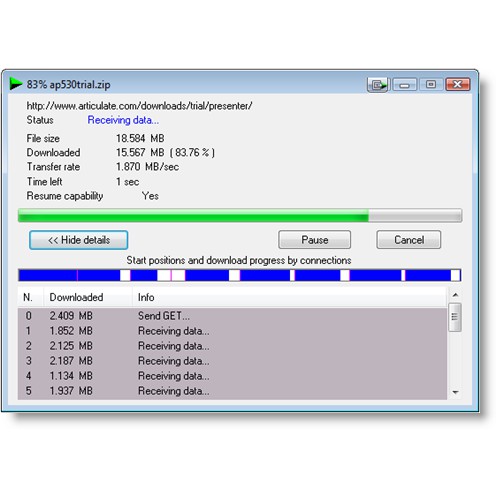Minimize the download window
This screenshot has width=496, height=496.
pyautogui.click(x=404, y=85)
